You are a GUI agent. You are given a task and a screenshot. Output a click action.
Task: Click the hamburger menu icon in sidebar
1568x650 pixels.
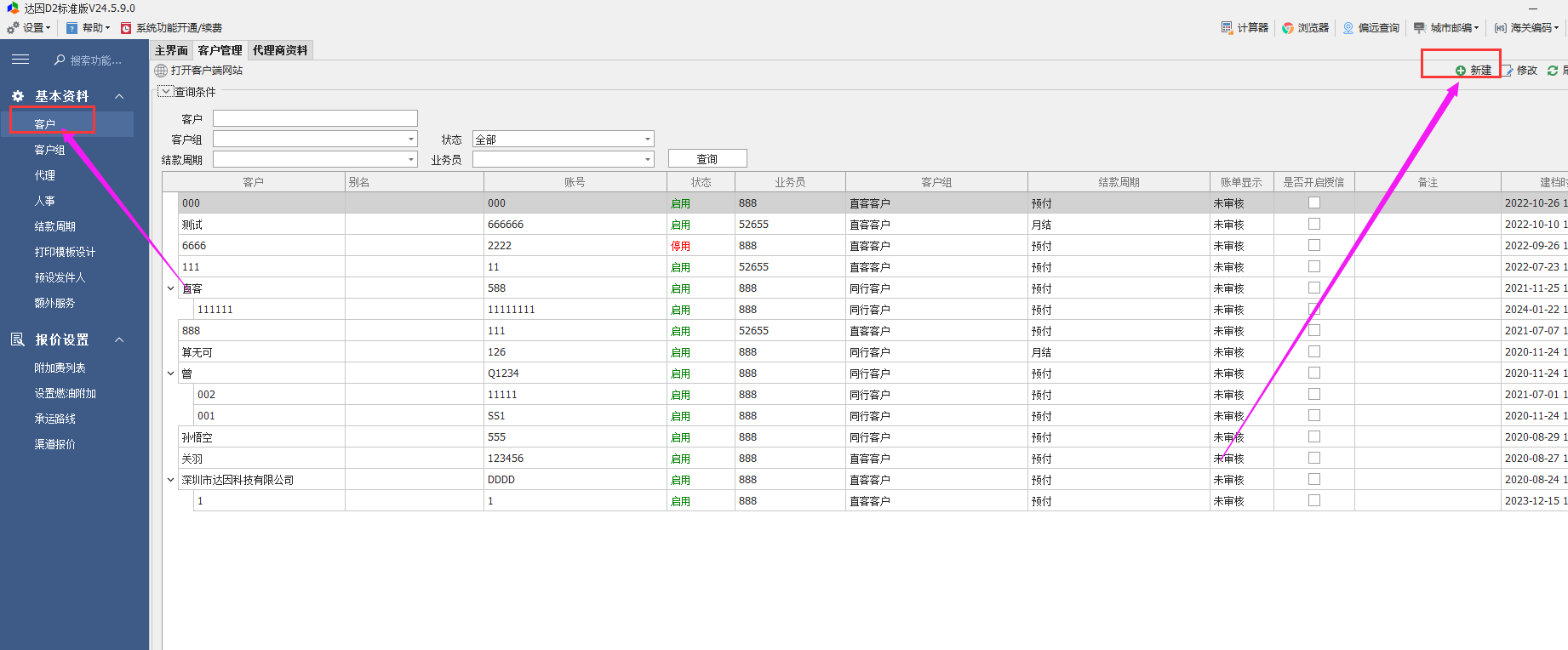(20, 60)
